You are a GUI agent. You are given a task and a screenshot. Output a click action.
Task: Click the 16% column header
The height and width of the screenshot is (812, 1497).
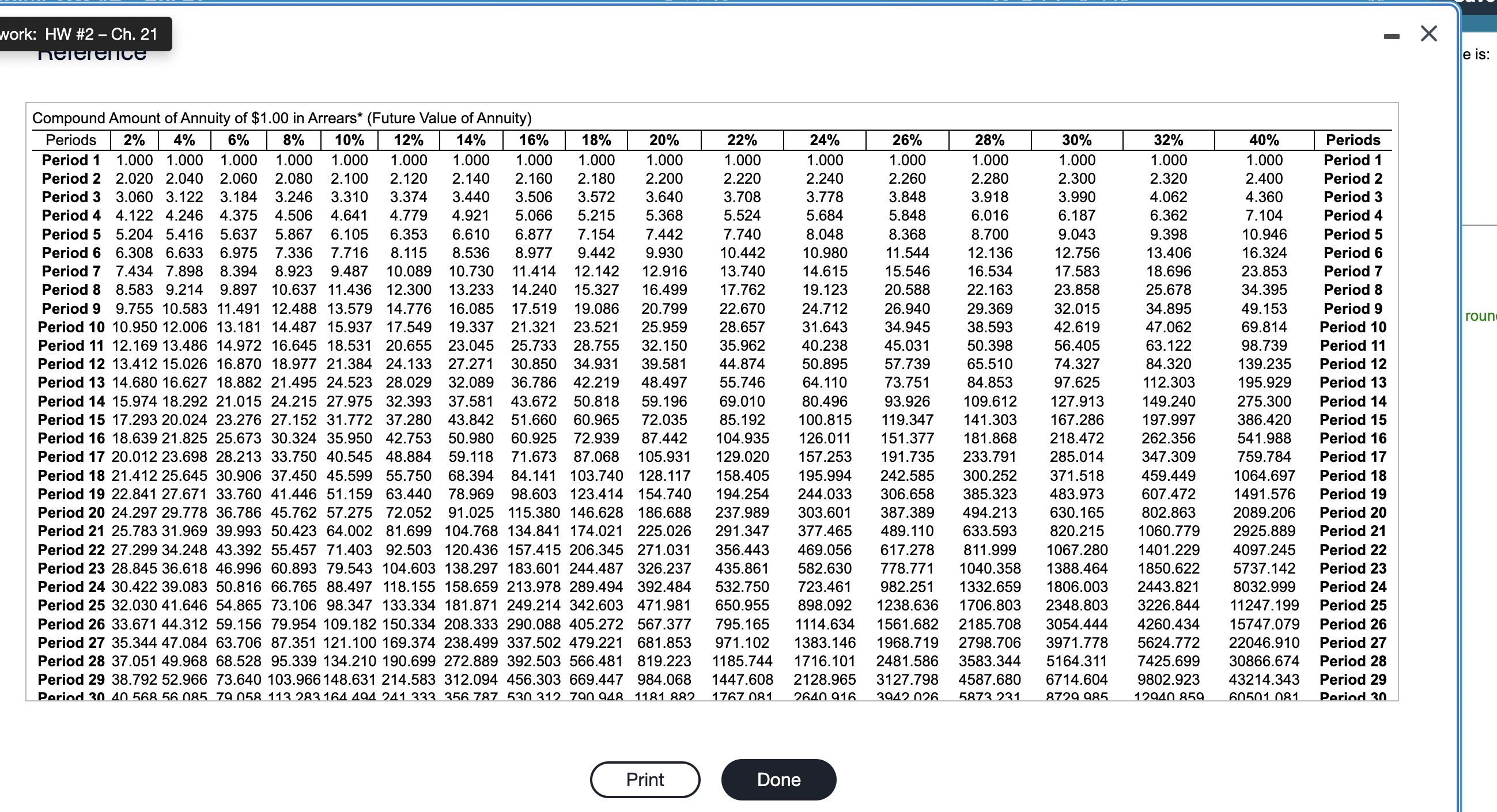tap(535, 139)
